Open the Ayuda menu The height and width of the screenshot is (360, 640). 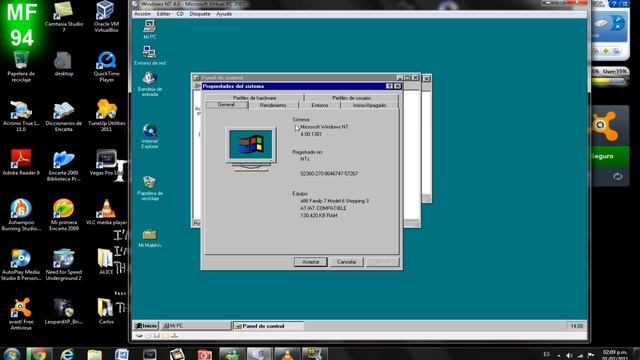tap(224, 14)
